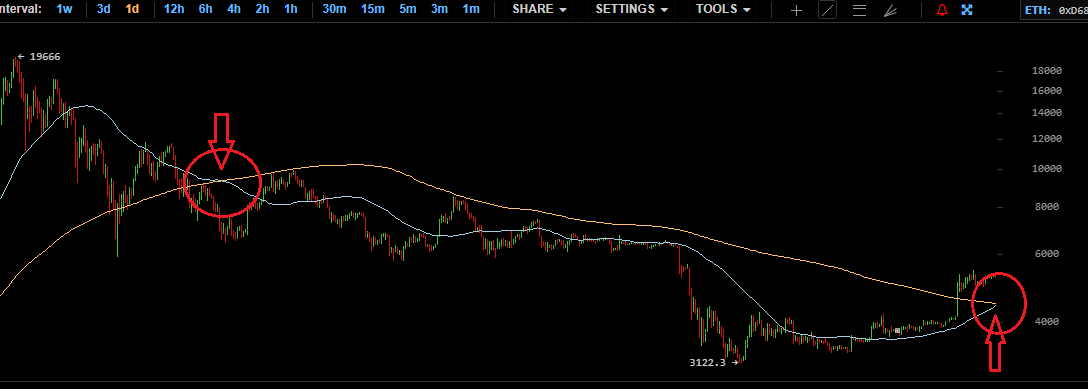Switch to the 1h interval
The image size is (1088, 389).
pyautogui.click(x=291, y=9)
